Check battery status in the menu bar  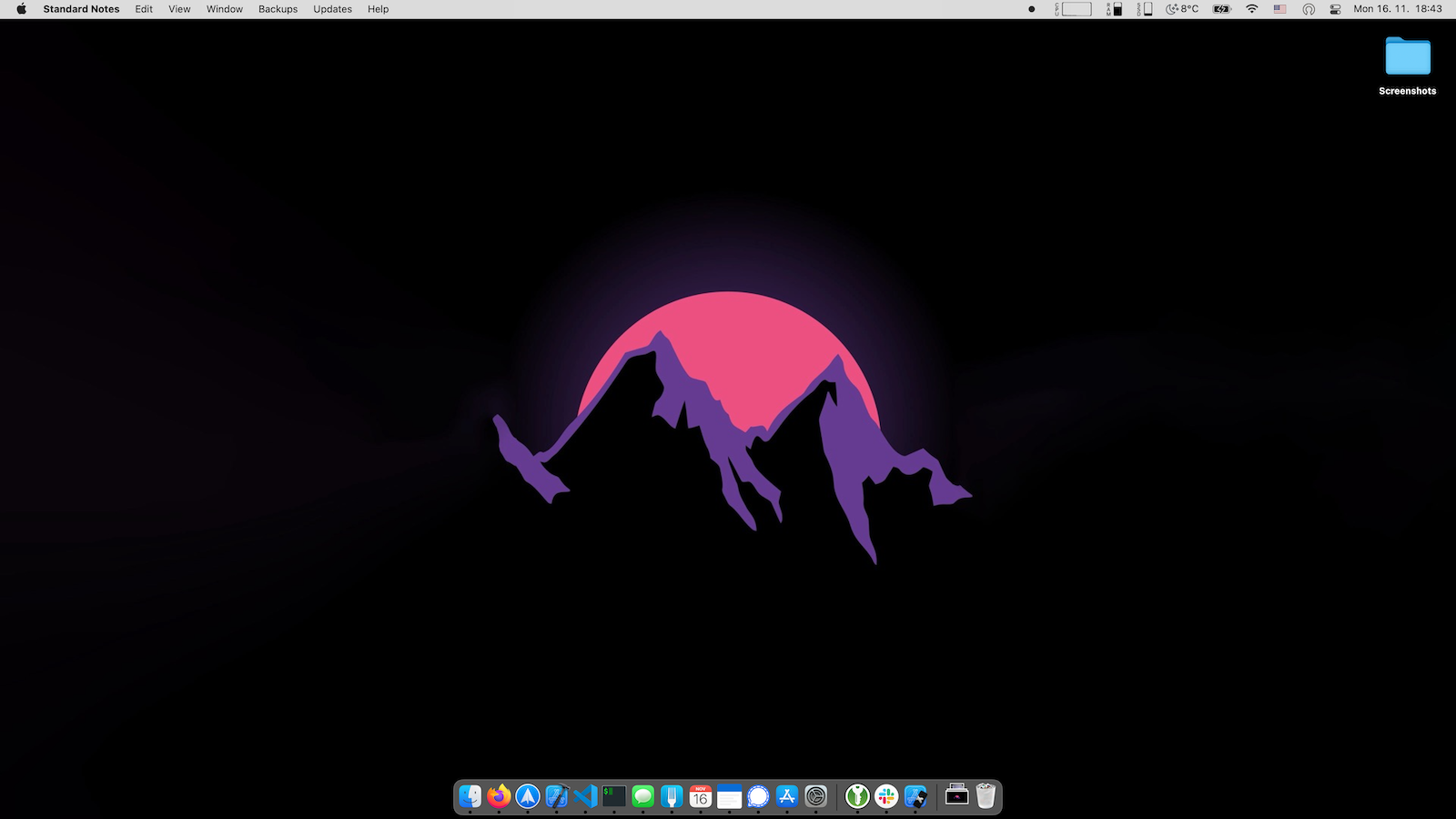tap(1219, 9)
